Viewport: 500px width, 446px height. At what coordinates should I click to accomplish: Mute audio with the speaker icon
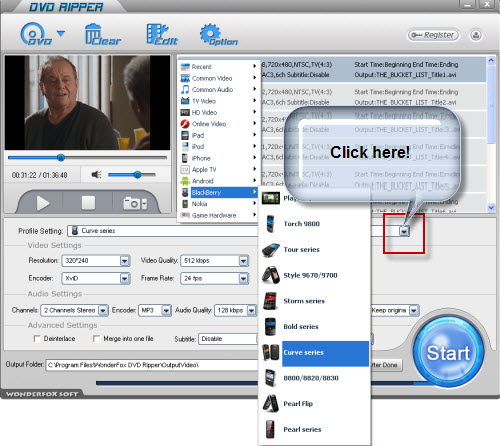[x=96, y=174]
